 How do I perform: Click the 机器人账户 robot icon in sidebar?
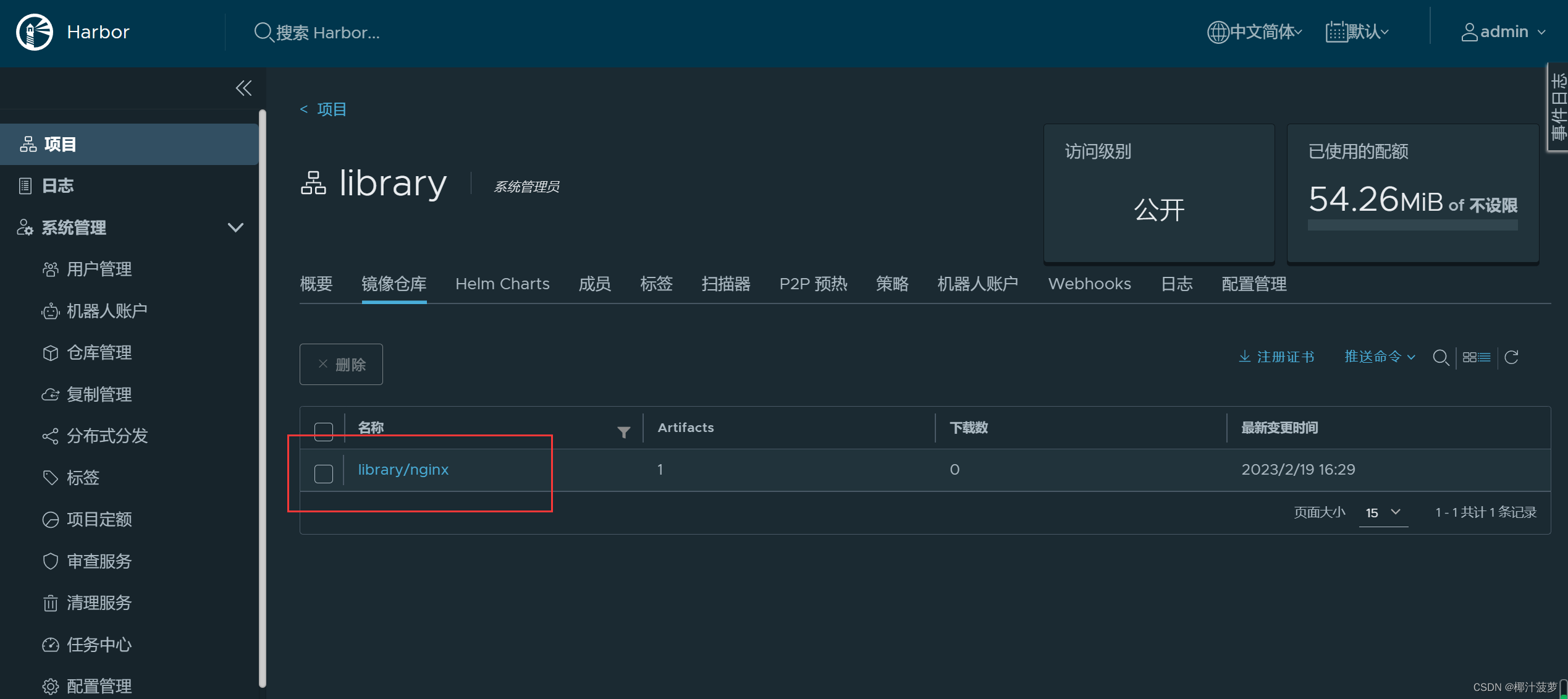51,311
